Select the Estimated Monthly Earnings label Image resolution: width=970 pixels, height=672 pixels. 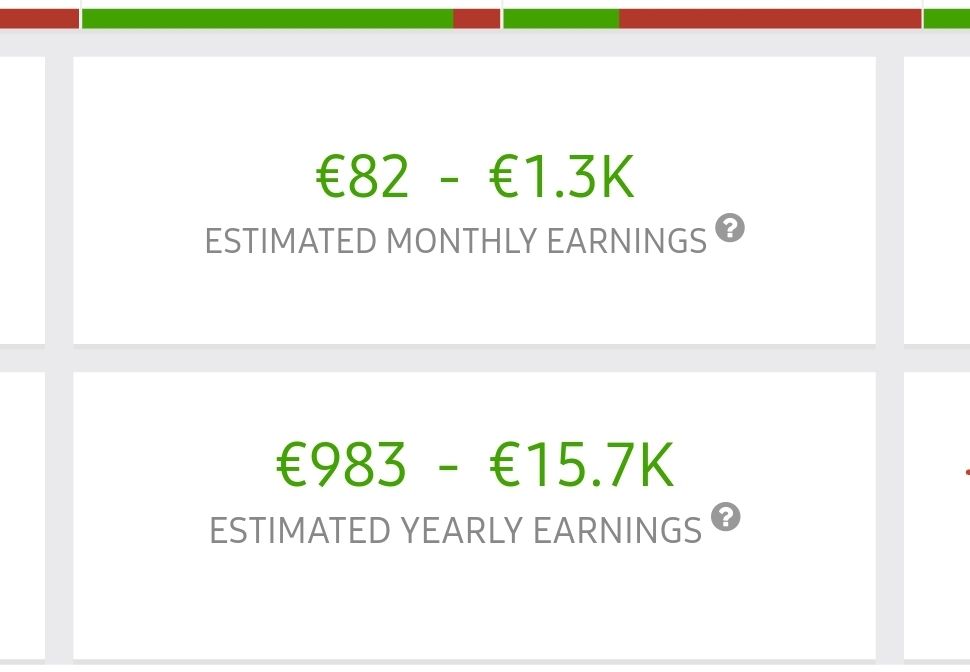coord(455,242)
